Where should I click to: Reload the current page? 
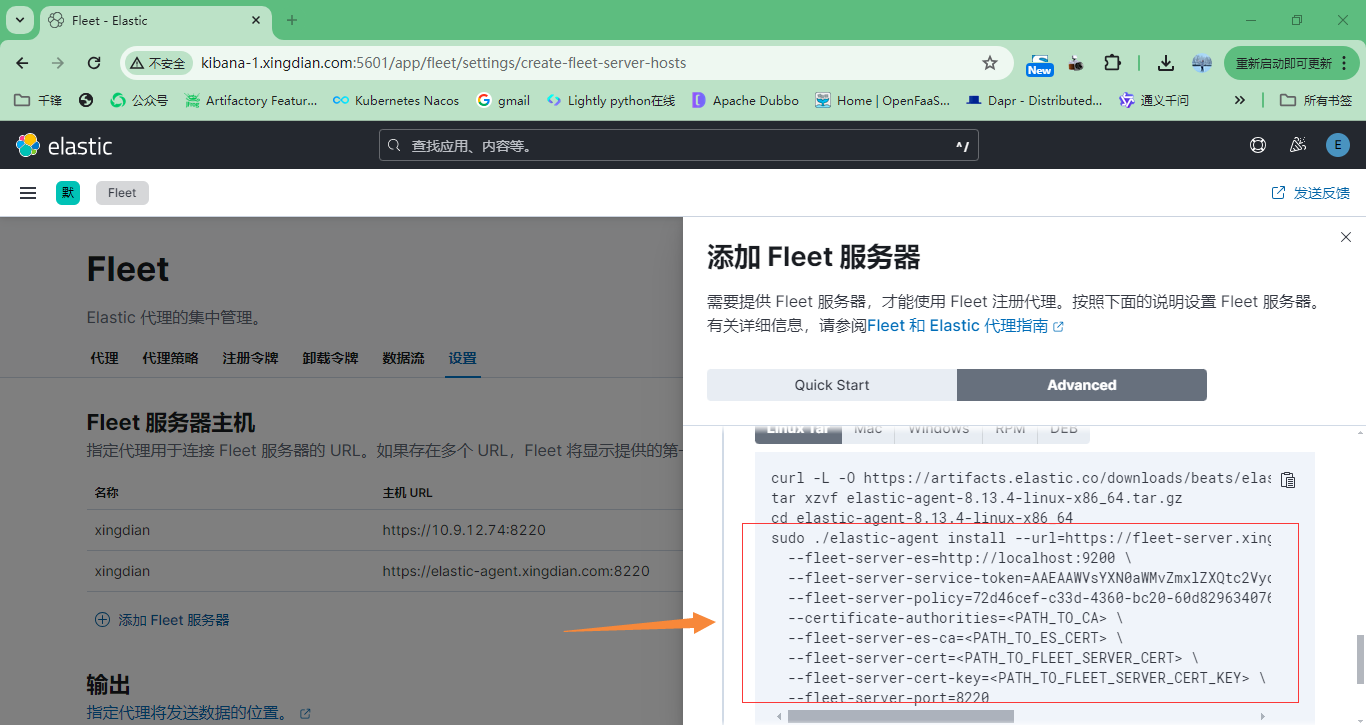[94, 63]
